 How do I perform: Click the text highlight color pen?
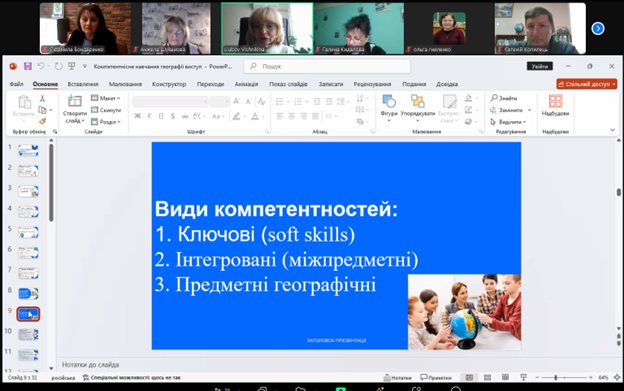(x=236, y=116)
